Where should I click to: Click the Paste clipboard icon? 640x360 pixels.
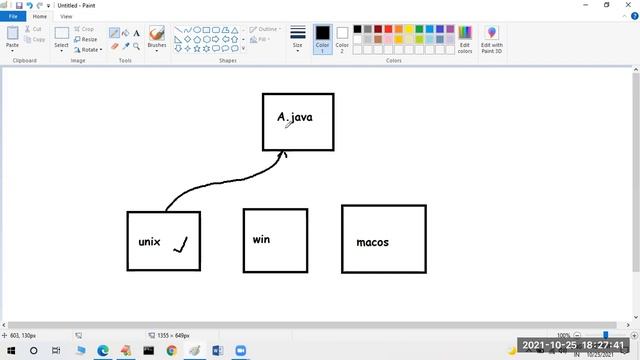click(x=12, y=33)
